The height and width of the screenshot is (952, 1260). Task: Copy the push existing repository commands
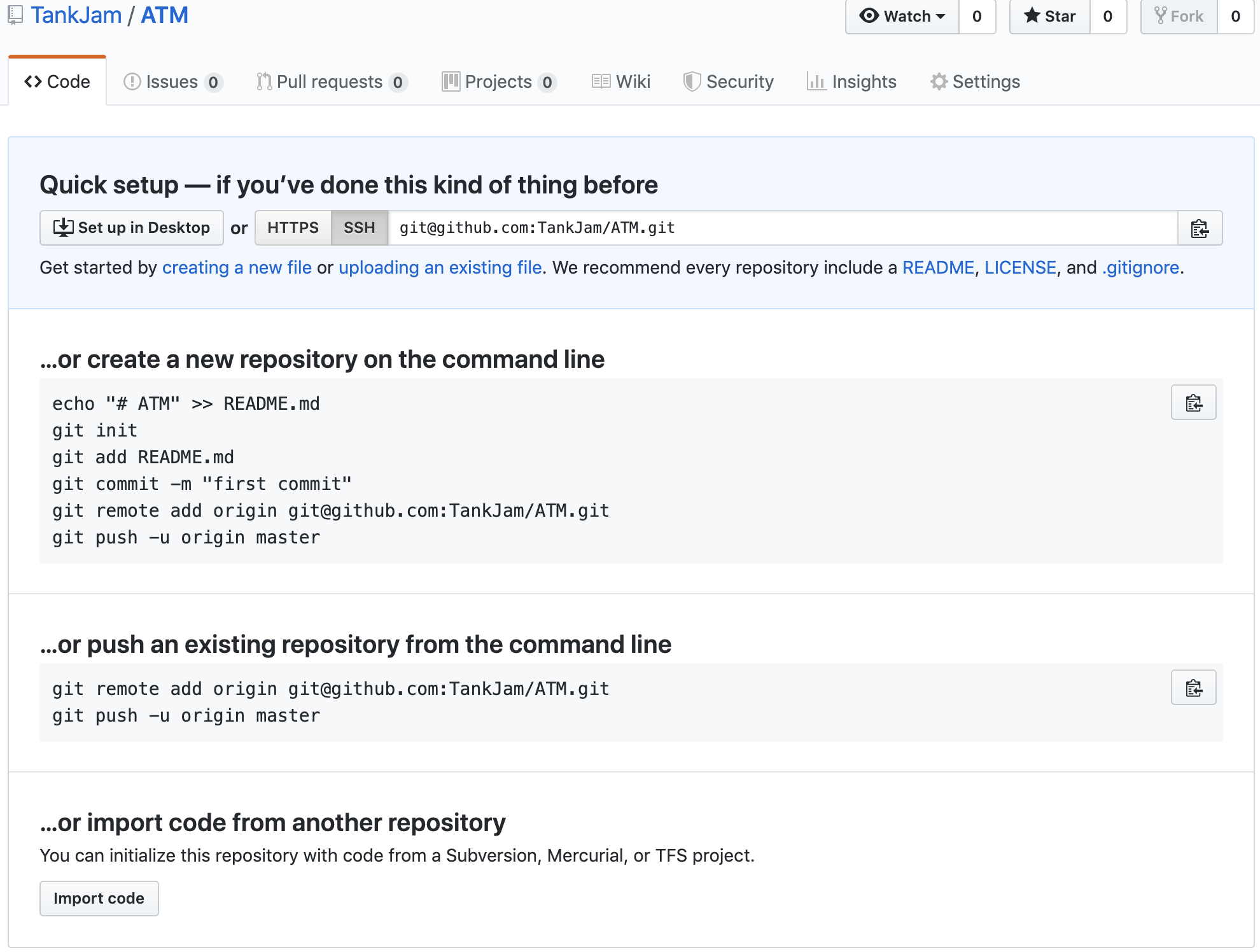(1193, 687)
